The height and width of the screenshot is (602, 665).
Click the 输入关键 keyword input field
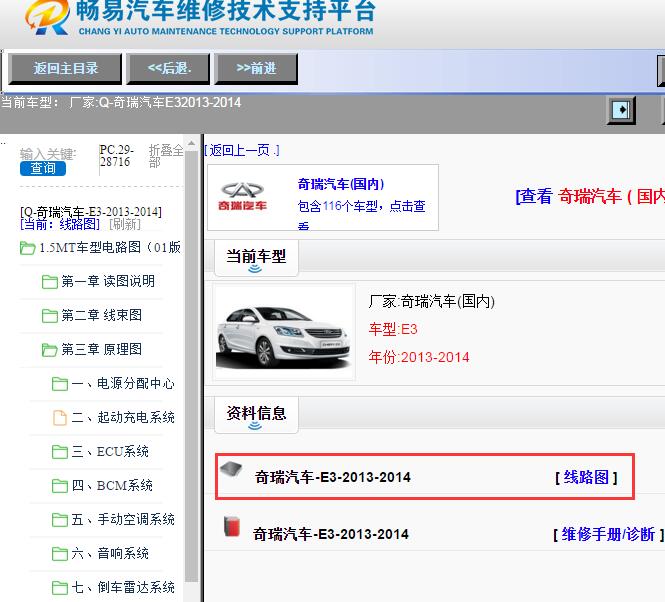pos(48,154)
